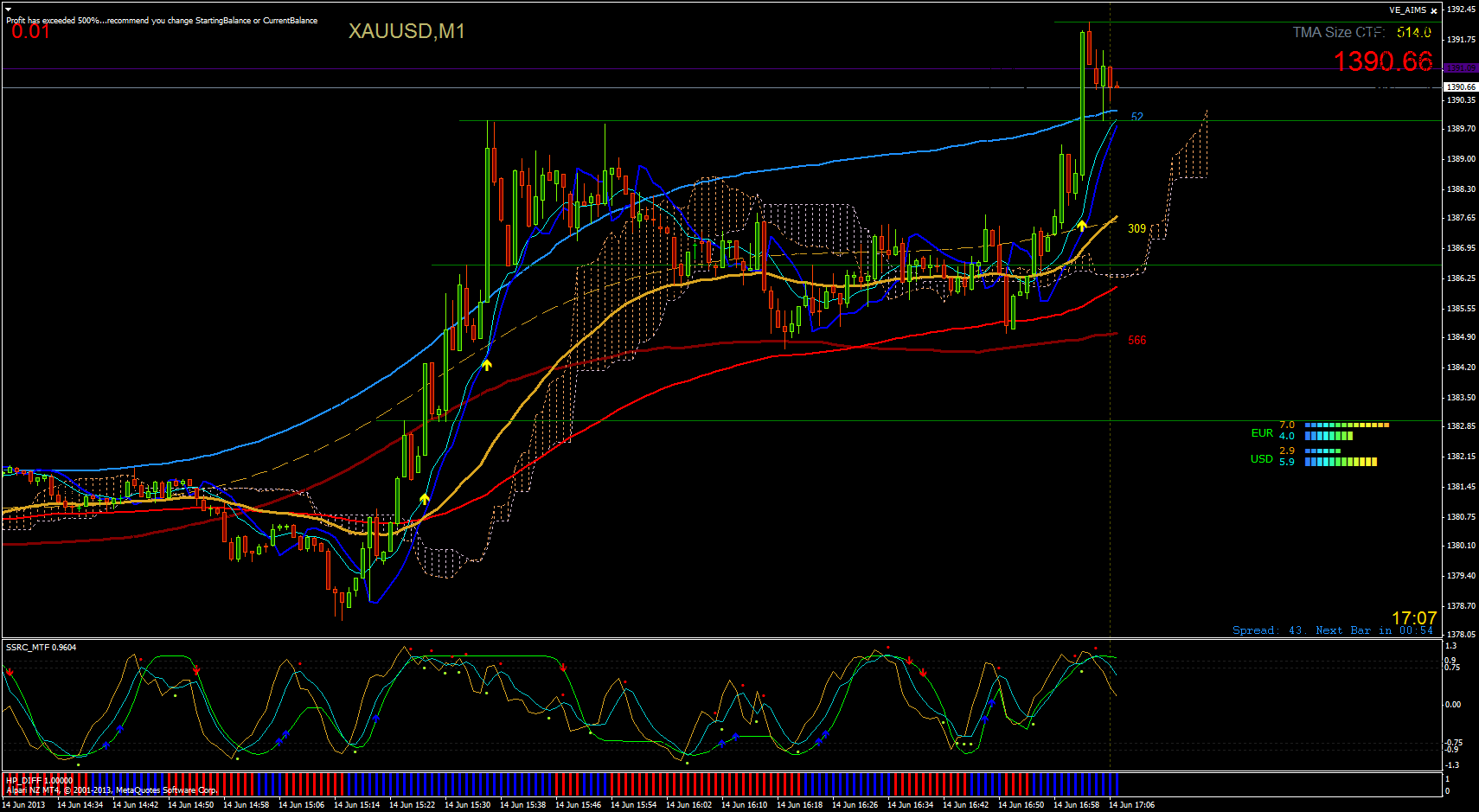Click the 14 Jun 2013 date axis label

tap(23, 805)
